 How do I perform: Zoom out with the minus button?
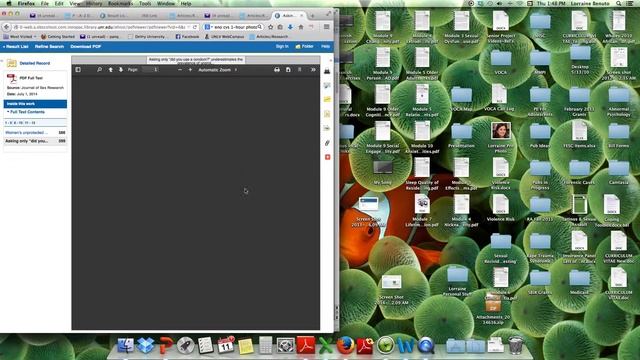pos(180,70)
